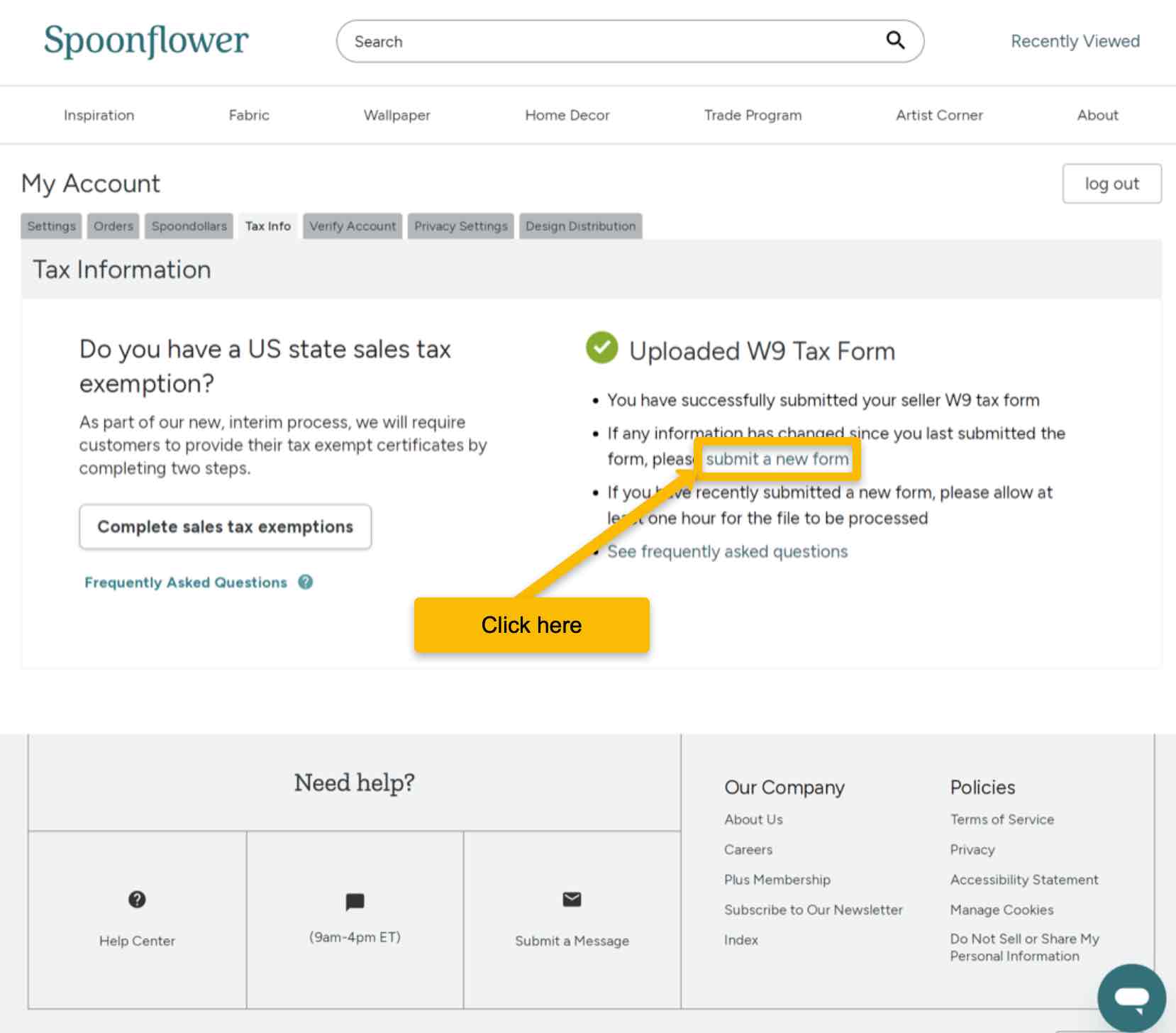Click the Need help? heading

click(355, 783)
